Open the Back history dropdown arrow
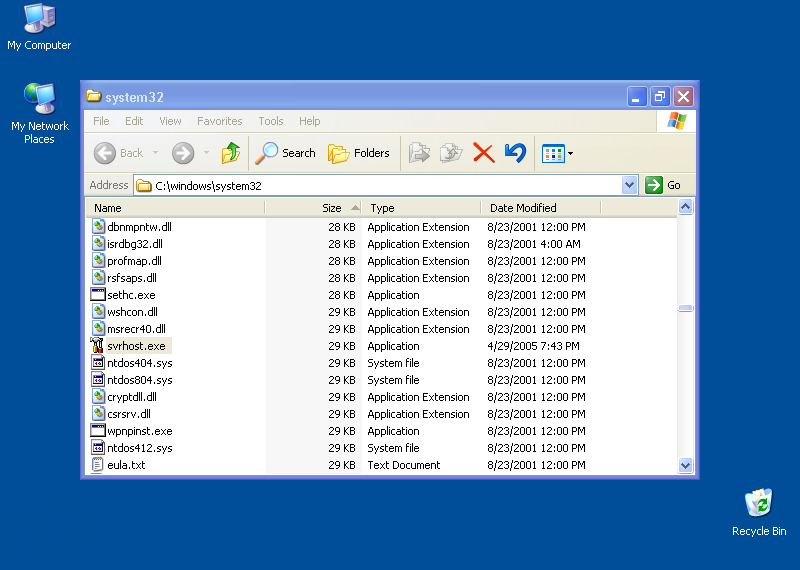800x570 pixels. coord(156,153)
